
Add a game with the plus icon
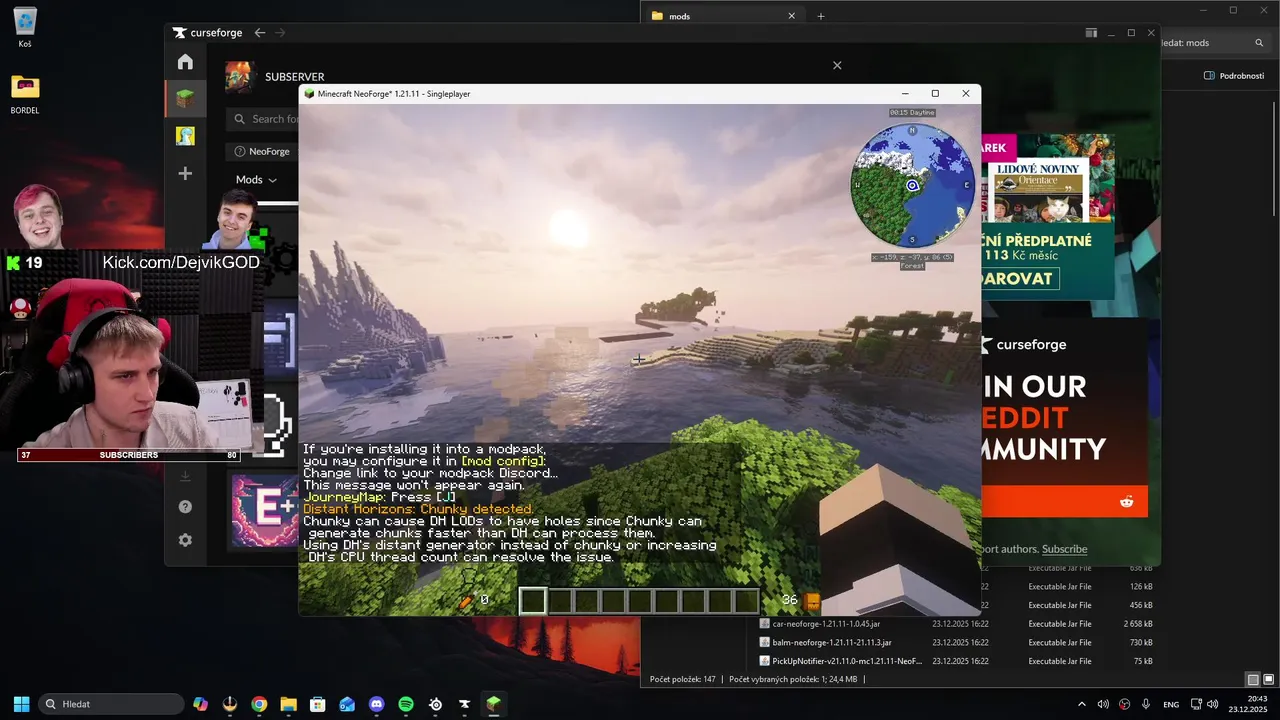(185, 174)
